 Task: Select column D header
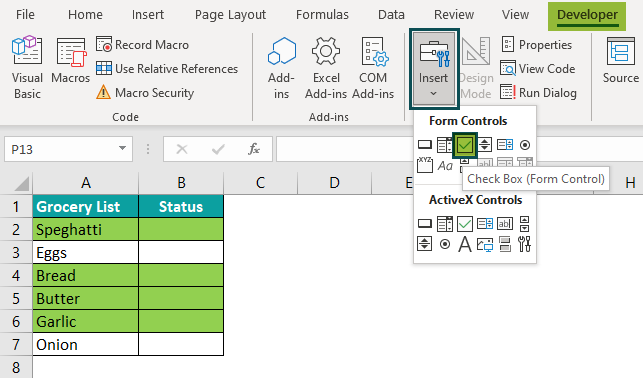[335, 183]
